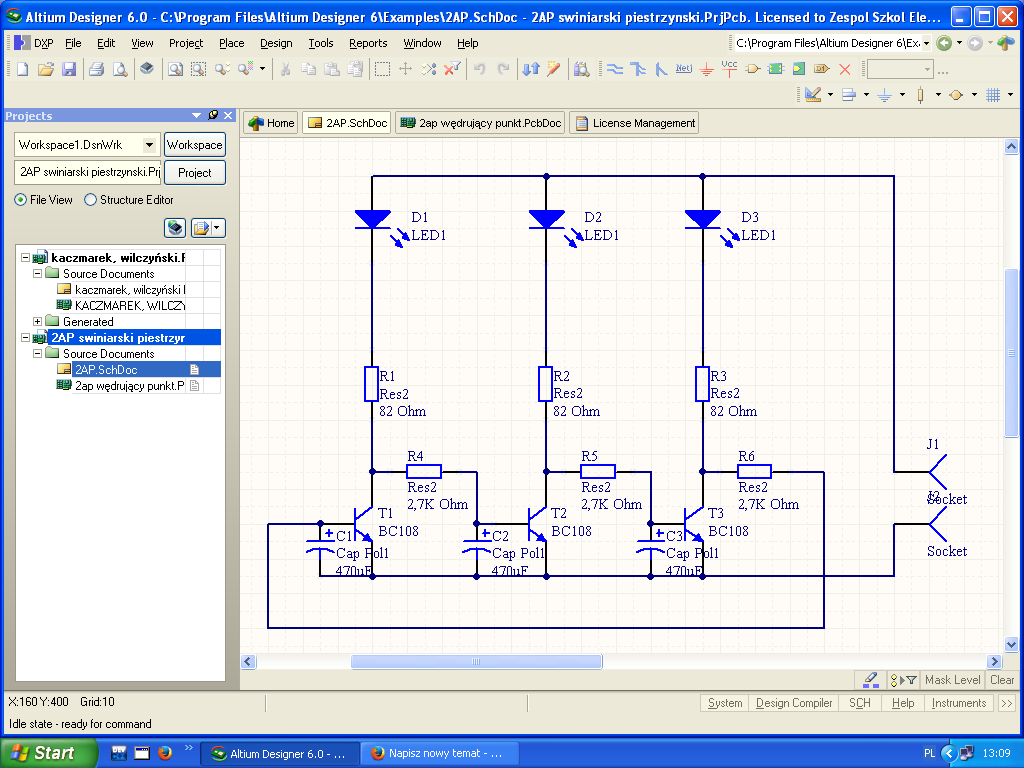Expand the Generated folder in tree
Screen dimensions: 1024x768
click(x=38, y=322)
